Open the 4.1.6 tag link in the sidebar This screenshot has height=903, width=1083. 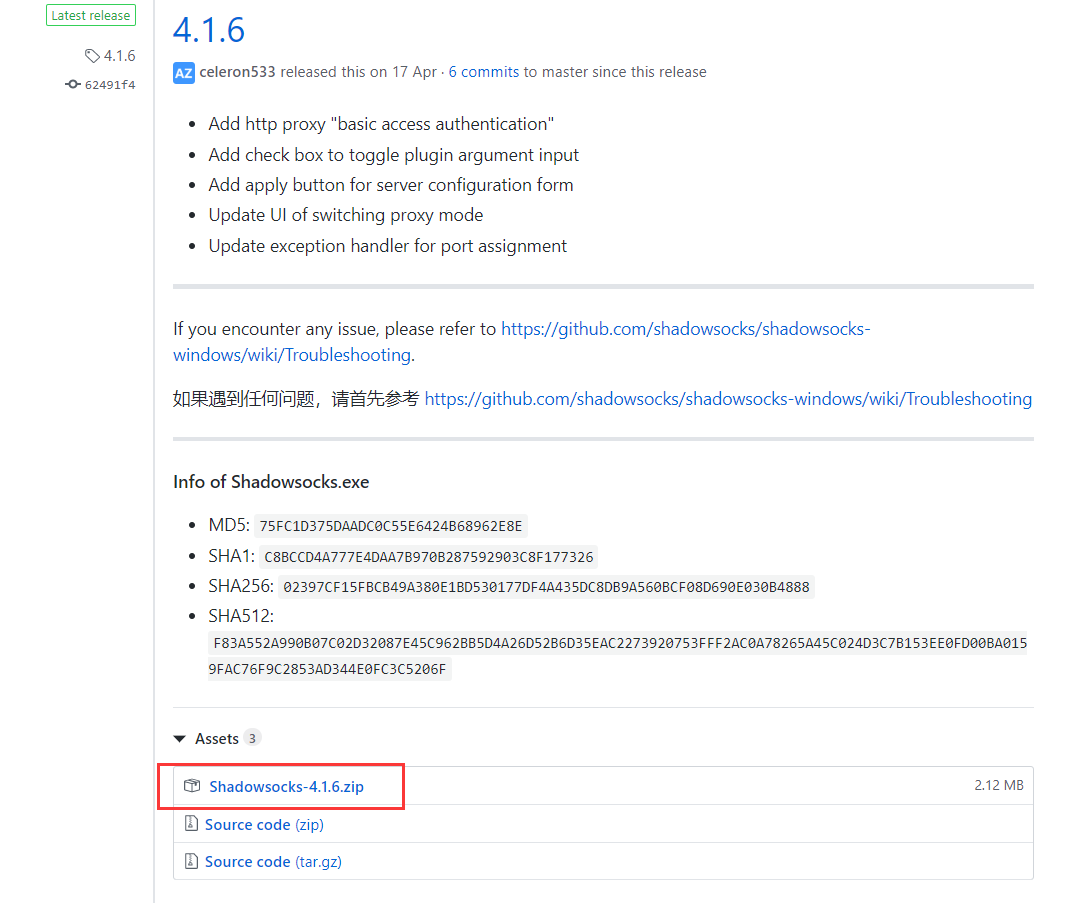click(x=119, y=56)
